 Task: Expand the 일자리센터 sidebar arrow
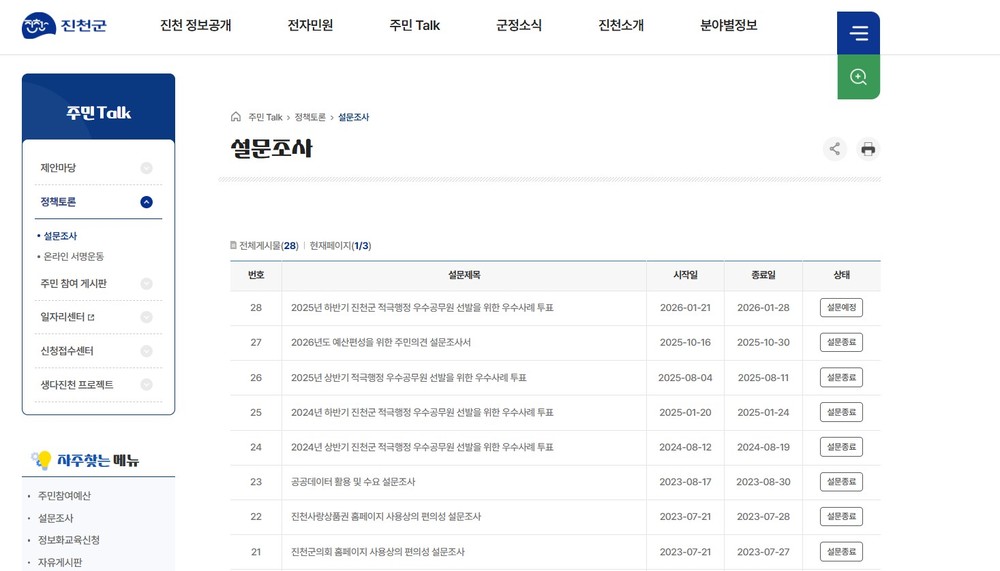pyautogui.click(x=146, y=317)
